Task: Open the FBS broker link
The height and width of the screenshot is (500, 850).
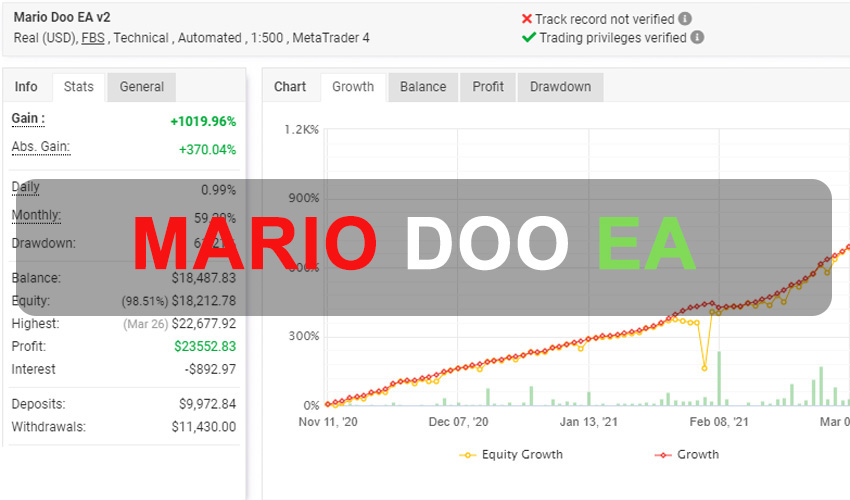Action: tap(93, 38)
